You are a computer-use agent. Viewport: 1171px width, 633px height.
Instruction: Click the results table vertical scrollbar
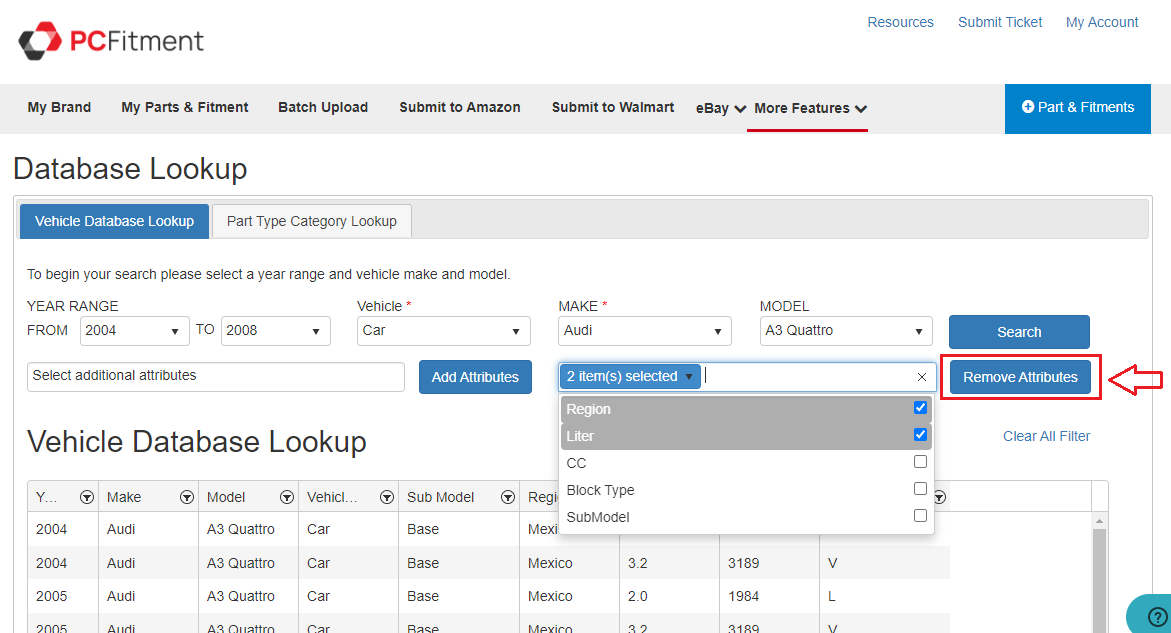coord(1099,570)
